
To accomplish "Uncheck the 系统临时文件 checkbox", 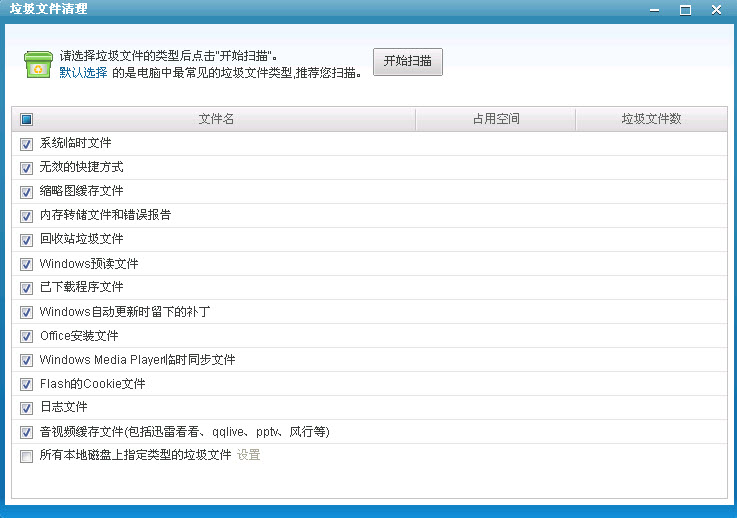I will [27, 144].
